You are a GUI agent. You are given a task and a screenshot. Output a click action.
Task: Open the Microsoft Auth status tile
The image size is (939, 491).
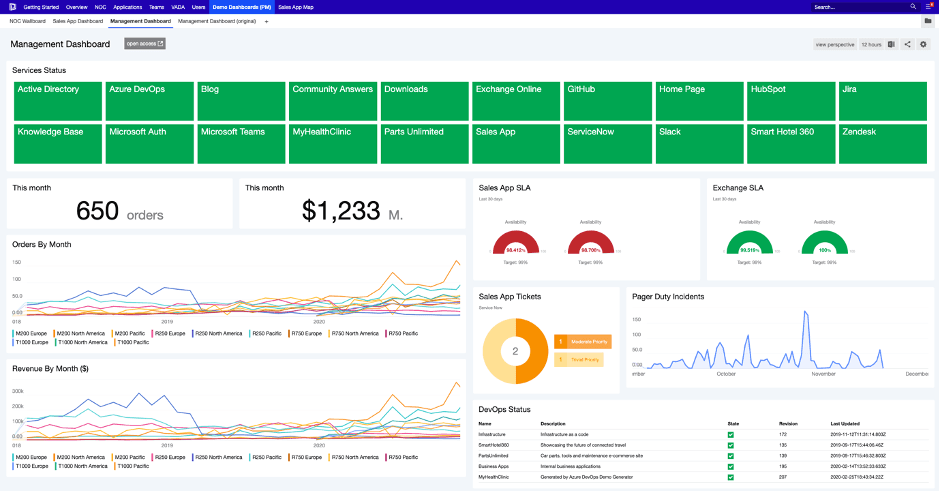click(x=150, y=144)
